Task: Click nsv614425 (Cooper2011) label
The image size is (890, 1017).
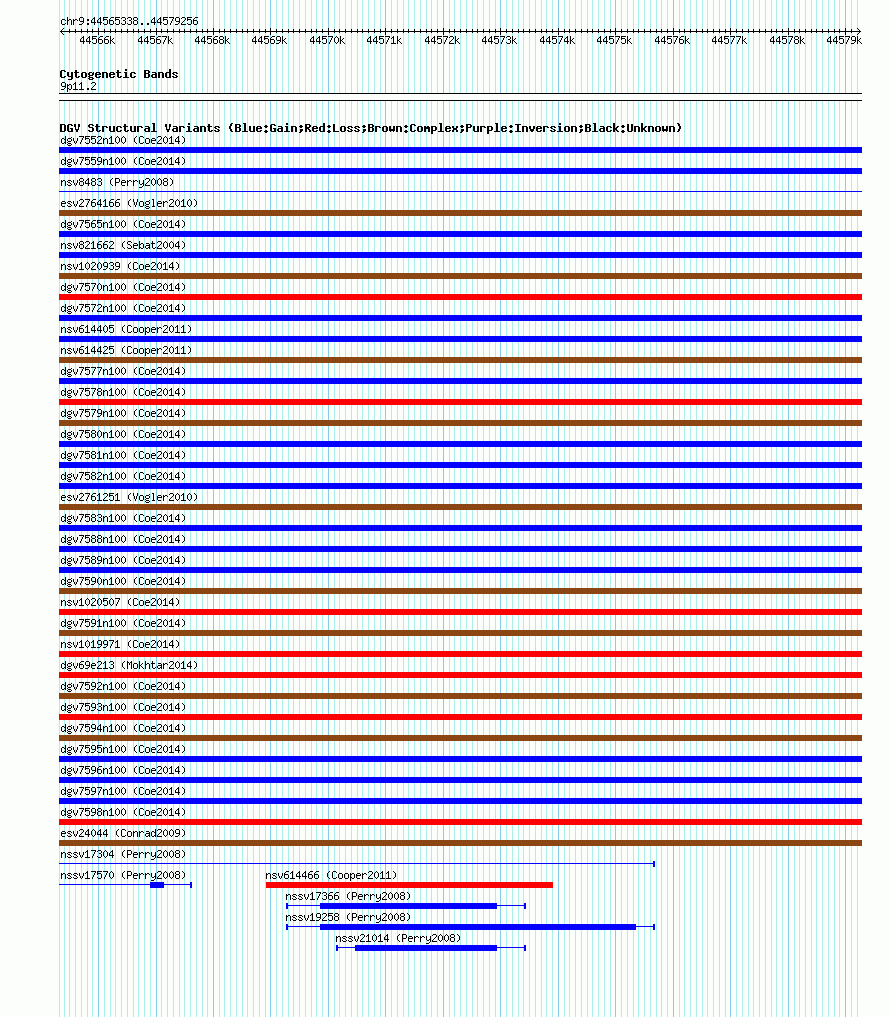Action: [x=126, y=350]
